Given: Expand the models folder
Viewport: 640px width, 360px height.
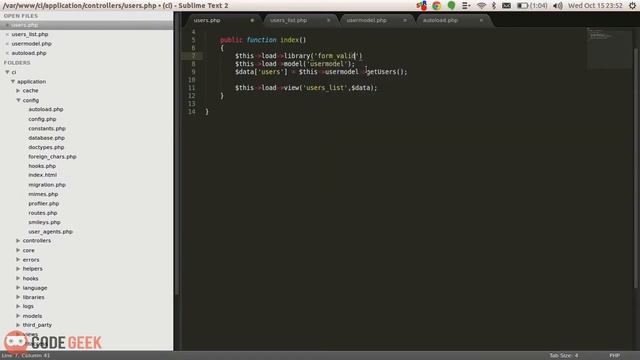Looking at the screenshot, I should [x=18, y=316].
